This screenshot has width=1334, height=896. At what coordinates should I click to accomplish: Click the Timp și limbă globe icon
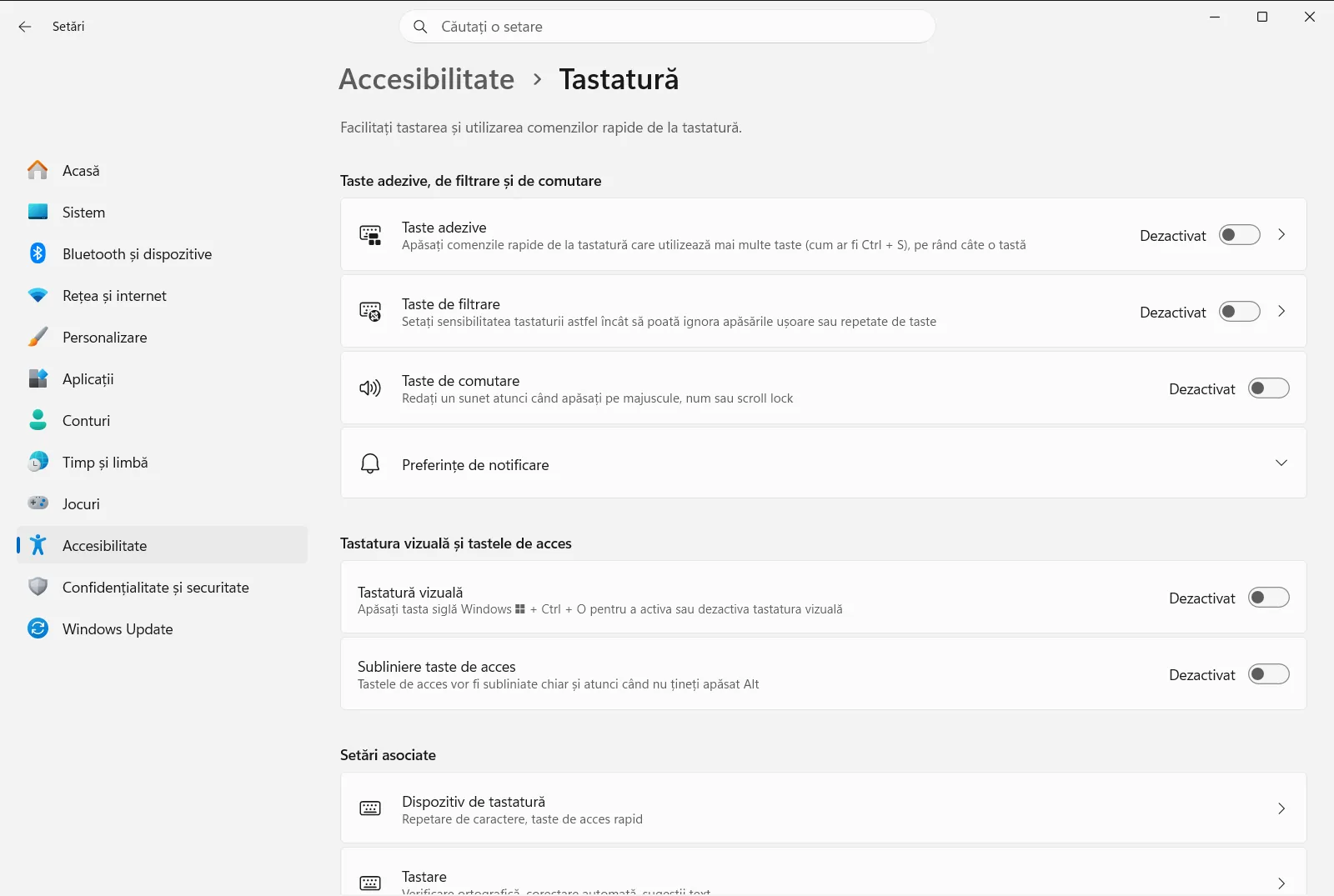(38, 462)
